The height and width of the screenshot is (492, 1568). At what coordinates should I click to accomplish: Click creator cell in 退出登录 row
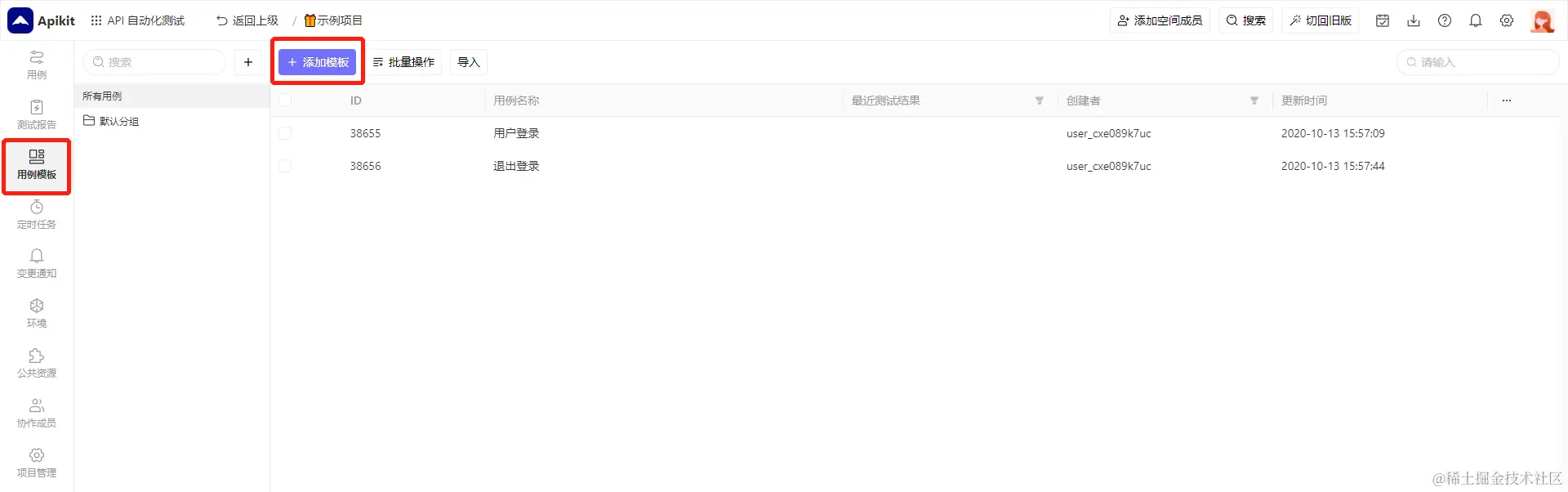[x=1109, y=166]
